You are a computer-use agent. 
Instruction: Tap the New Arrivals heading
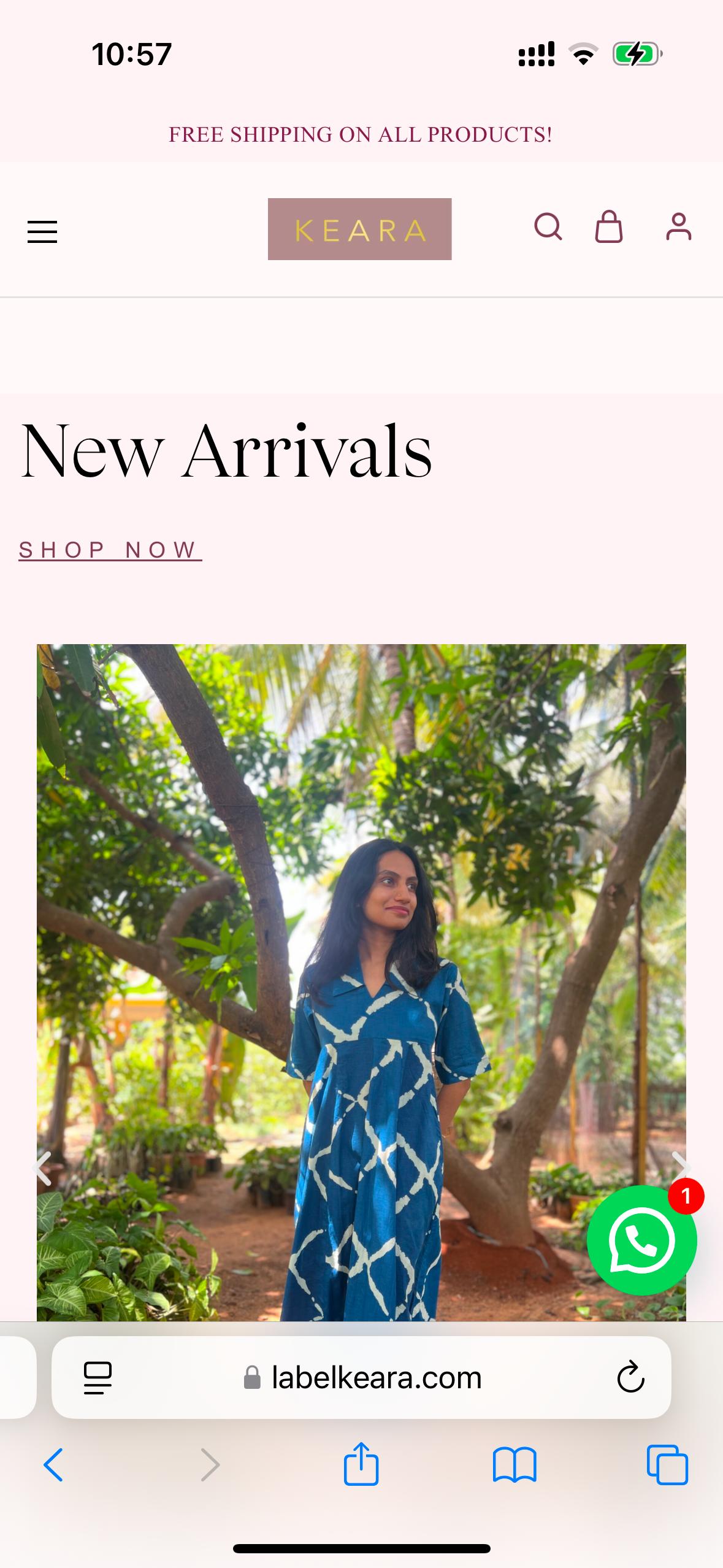click(x=226, y=451)
